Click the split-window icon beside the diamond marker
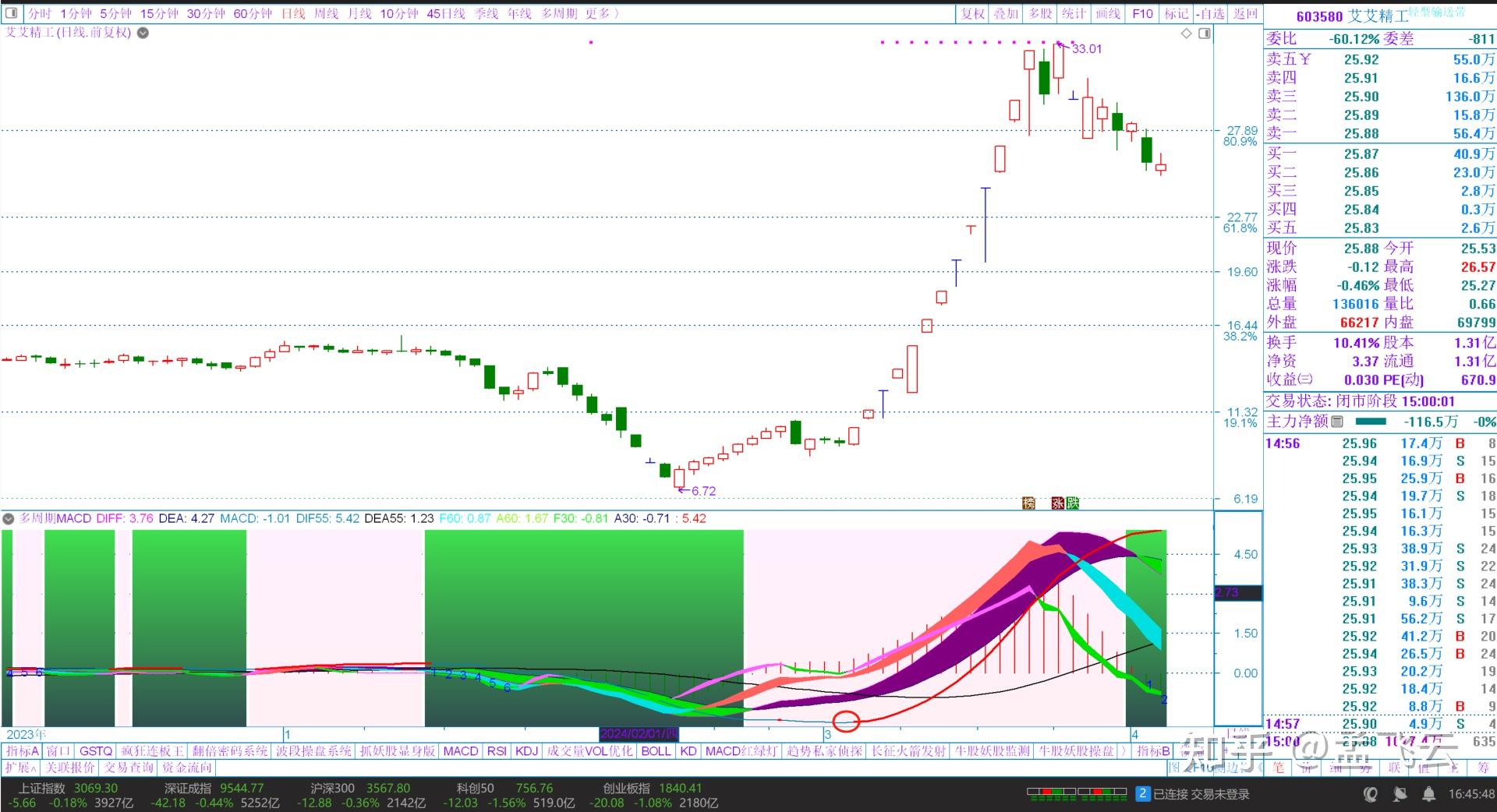Image resolution: width=1497 pixels, height=812 pixels. [1205, 33]
